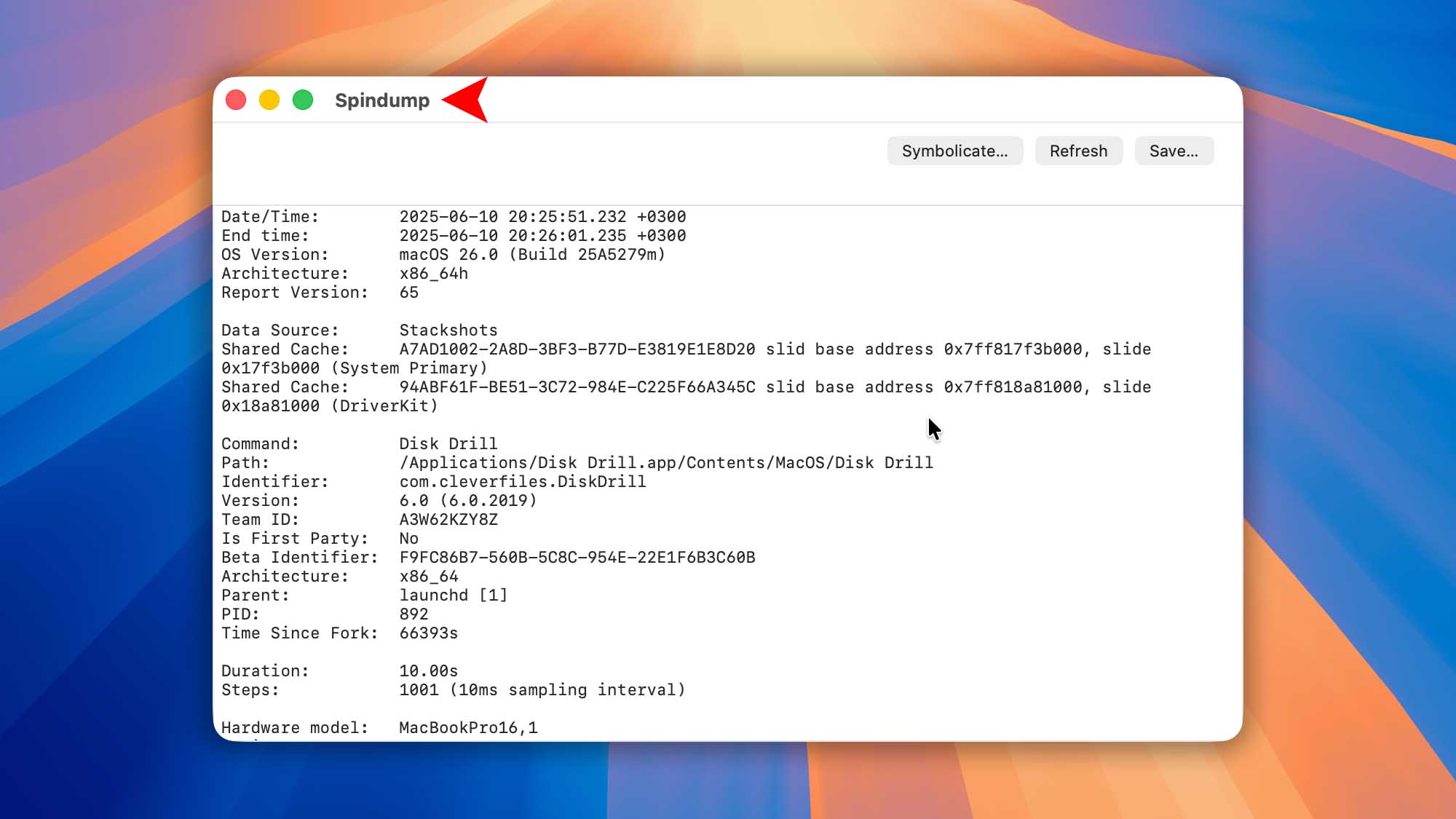Click the Symbolicate... button
Screen dimensions: 1456x819
955,151
